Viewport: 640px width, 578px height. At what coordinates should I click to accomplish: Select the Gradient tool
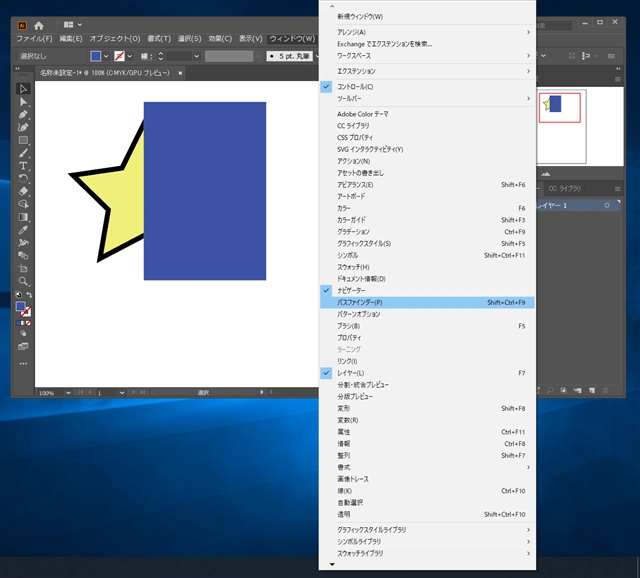point(23,217)
